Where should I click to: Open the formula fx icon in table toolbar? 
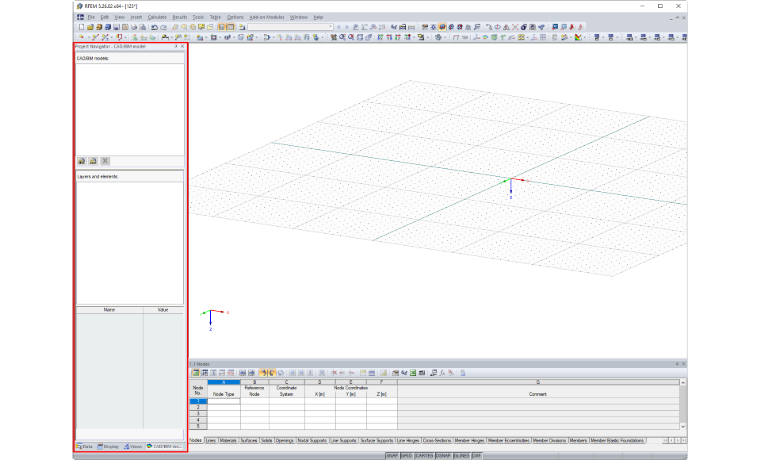[443, 373]
